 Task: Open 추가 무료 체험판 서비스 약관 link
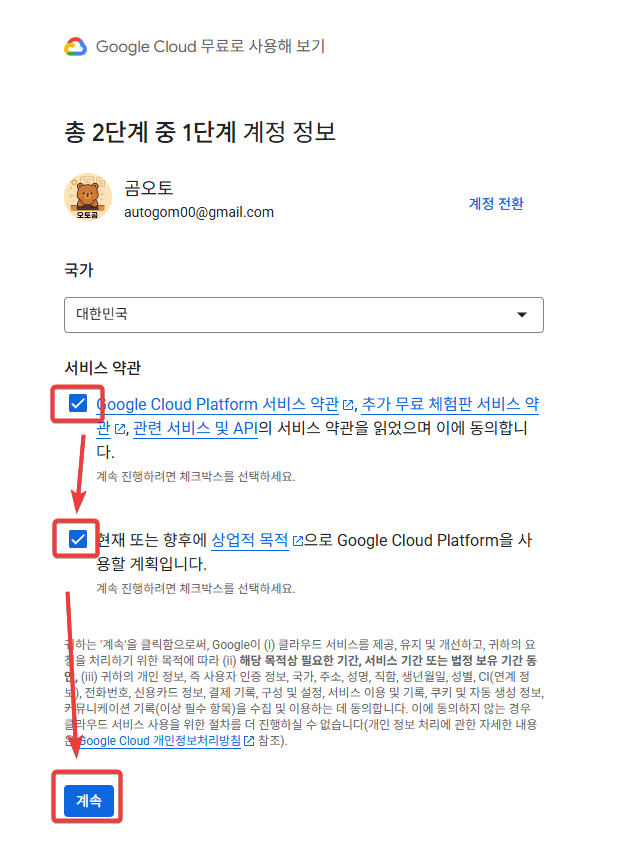[450, 405]
